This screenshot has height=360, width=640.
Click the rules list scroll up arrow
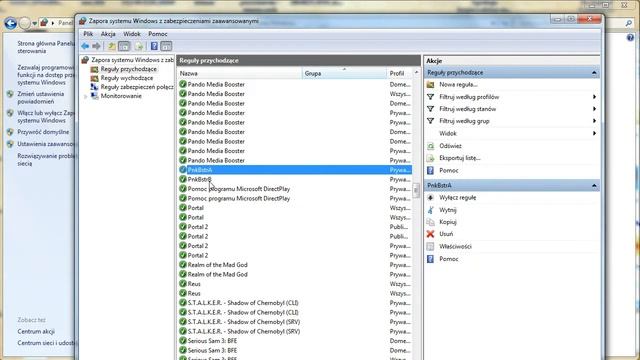(x=416, y=73)
